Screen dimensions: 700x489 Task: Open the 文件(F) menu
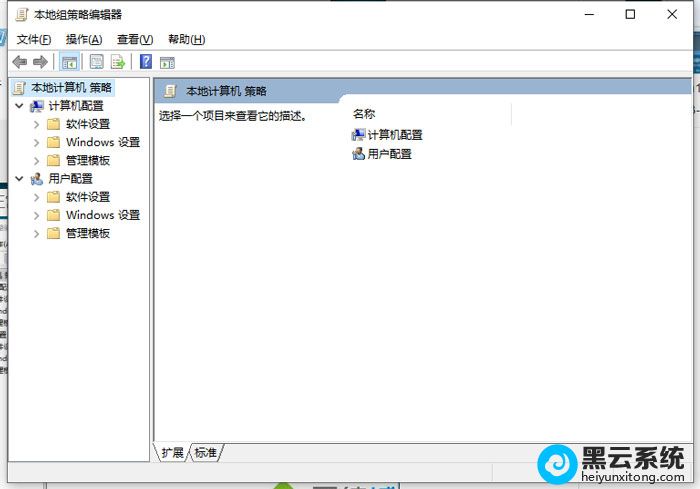point(34,39)
